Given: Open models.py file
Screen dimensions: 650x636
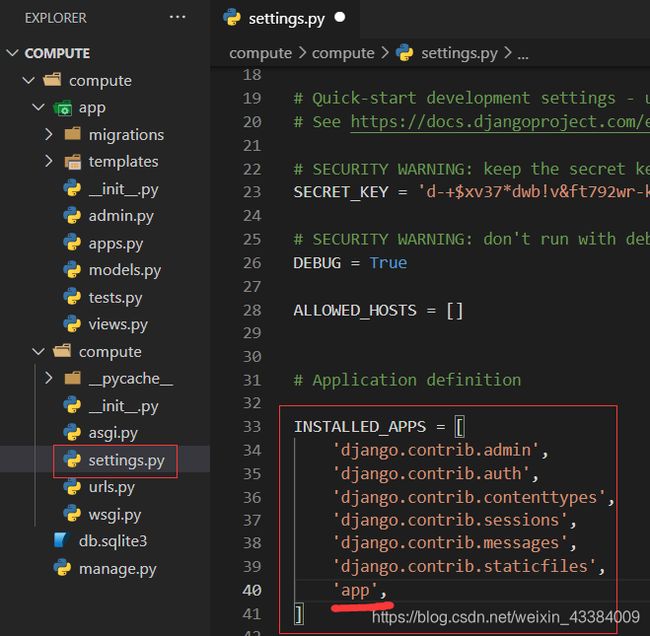Looking at the screenshot, I should 125,270.
